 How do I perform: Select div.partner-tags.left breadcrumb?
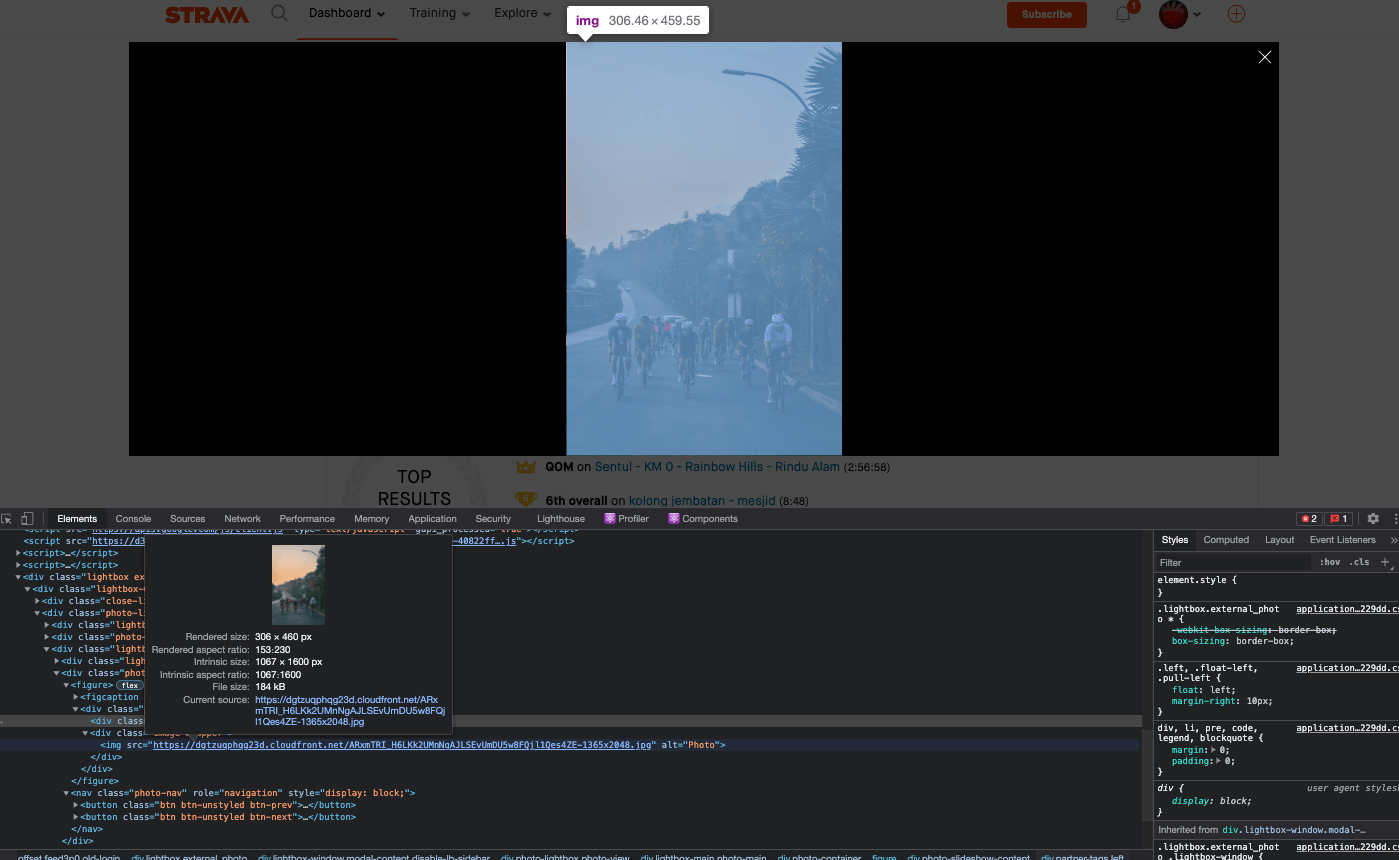[1082, 857]
